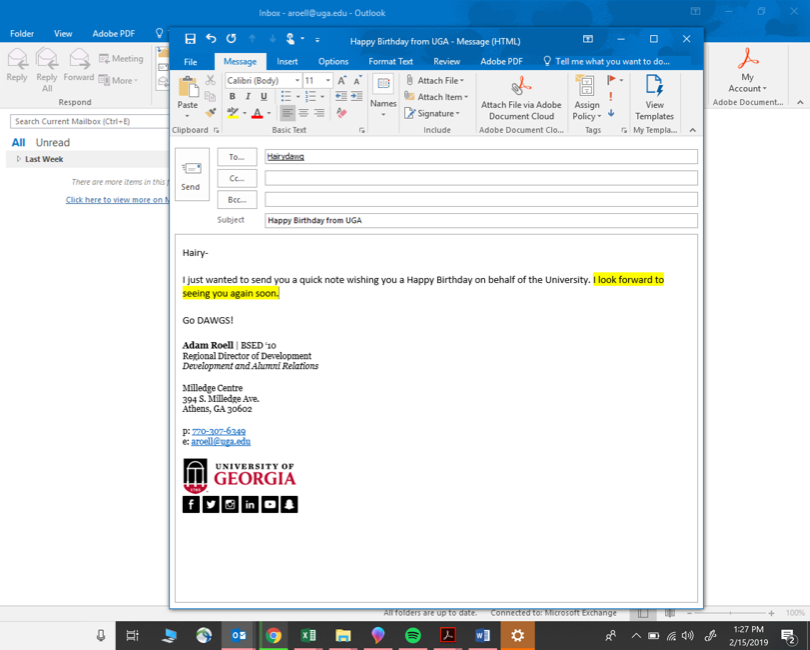The height and width of the screenshot is (650, 810).
Task: Open the address book Names icon
Action: (x=383, y=85)
